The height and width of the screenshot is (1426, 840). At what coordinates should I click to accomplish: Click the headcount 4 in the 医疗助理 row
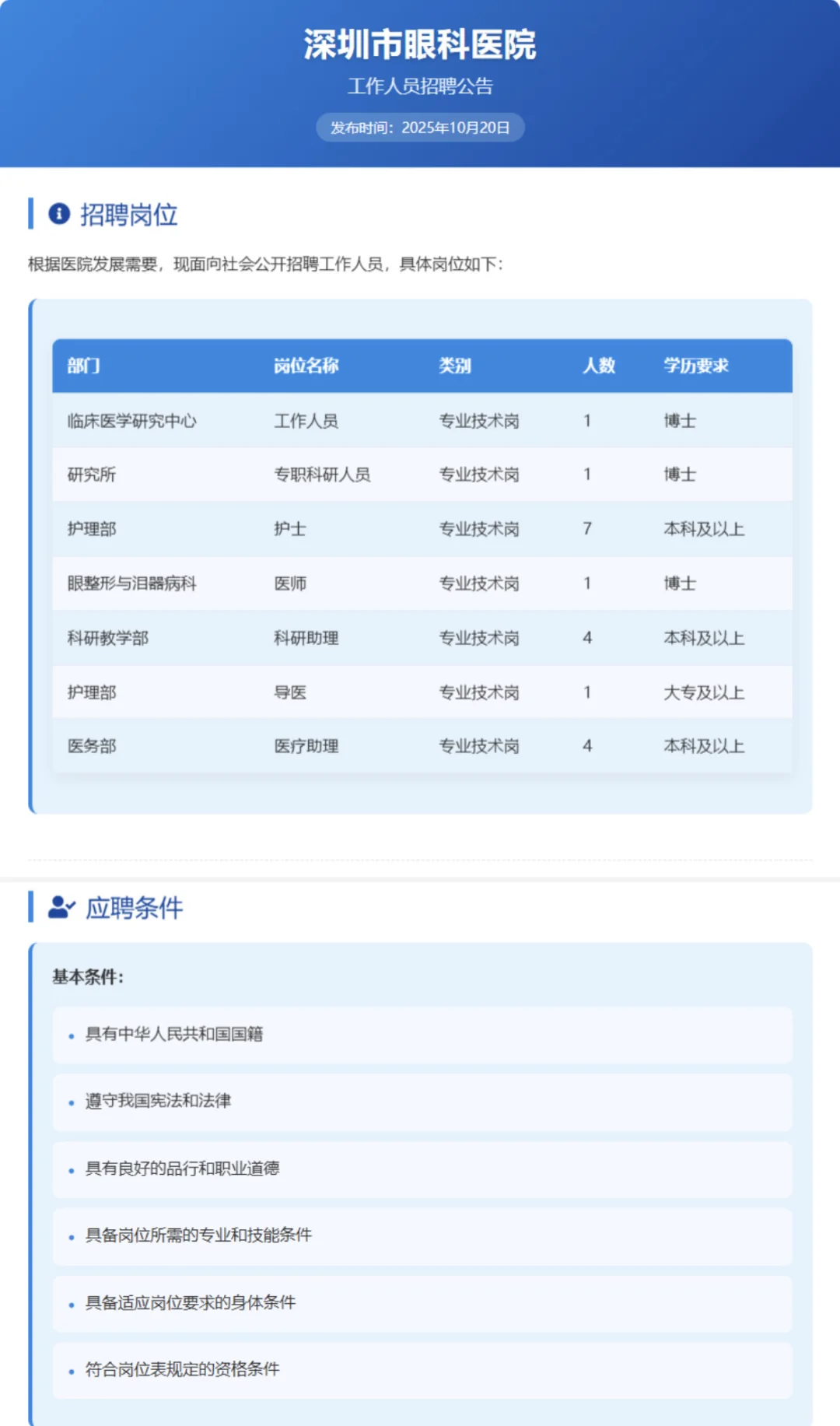point(588,746)
